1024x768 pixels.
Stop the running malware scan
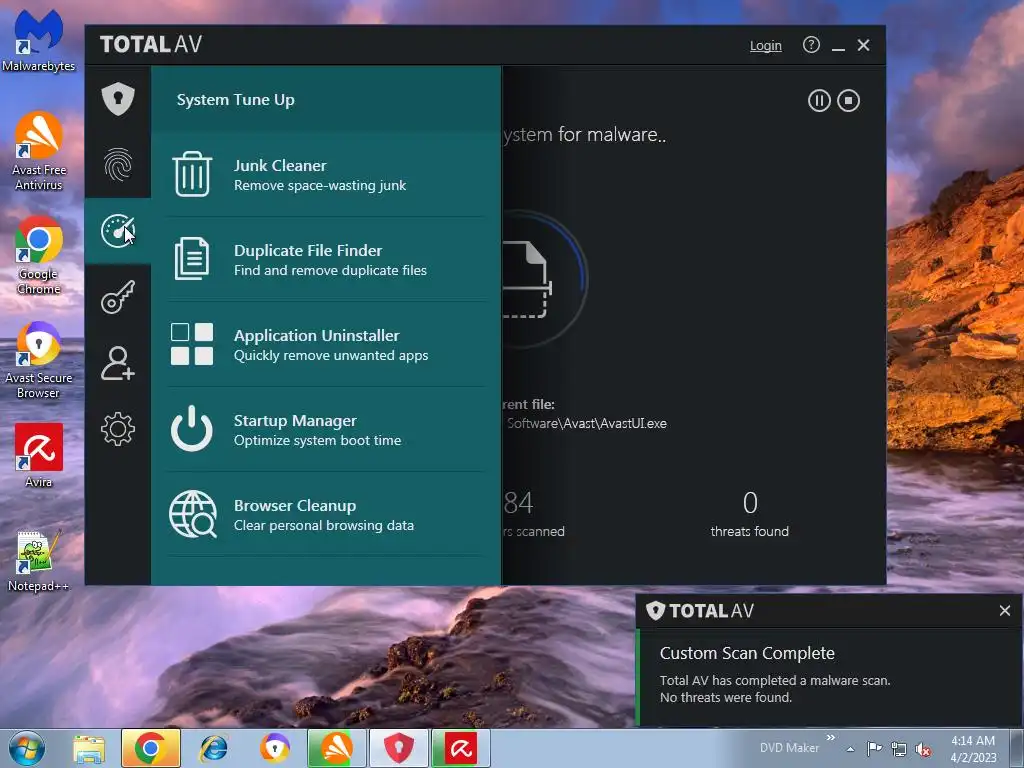click(x=848, y=101)
